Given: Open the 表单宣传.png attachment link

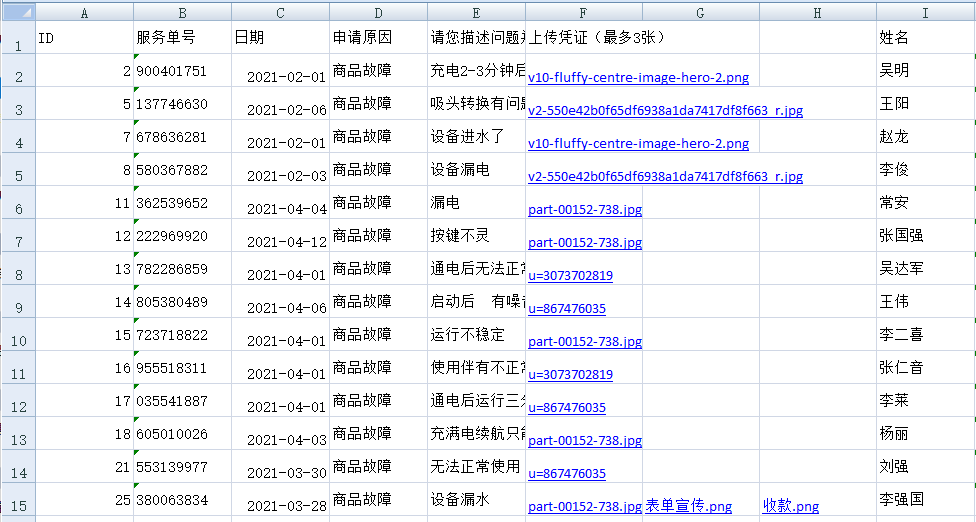Looking at the screenshot, I should 688,506.
